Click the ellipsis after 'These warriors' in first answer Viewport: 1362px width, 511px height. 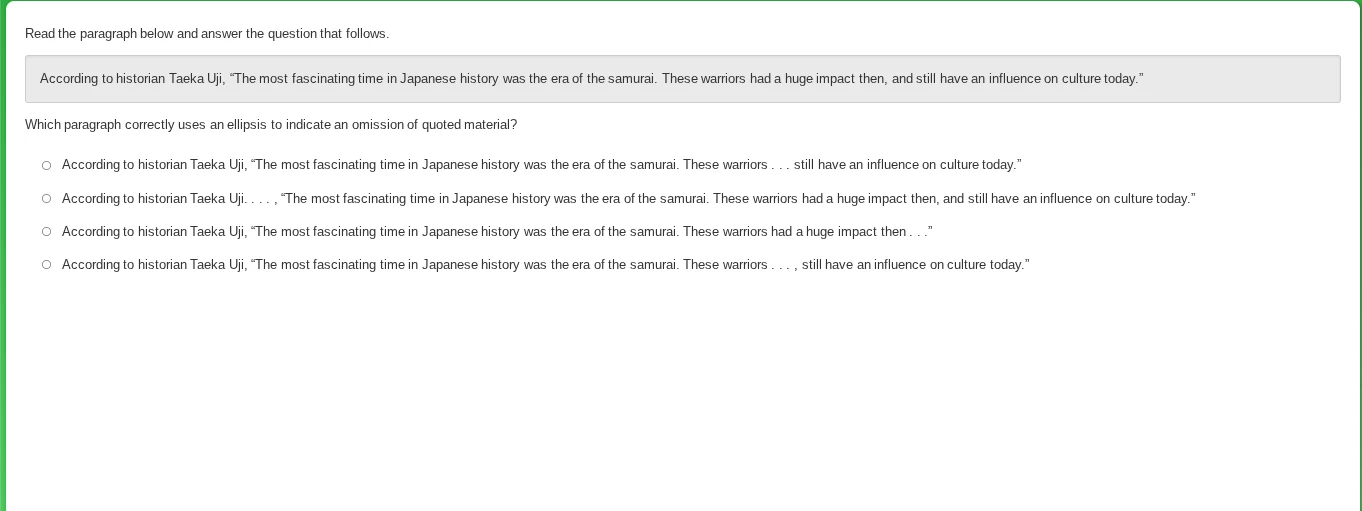pos(780,165)
